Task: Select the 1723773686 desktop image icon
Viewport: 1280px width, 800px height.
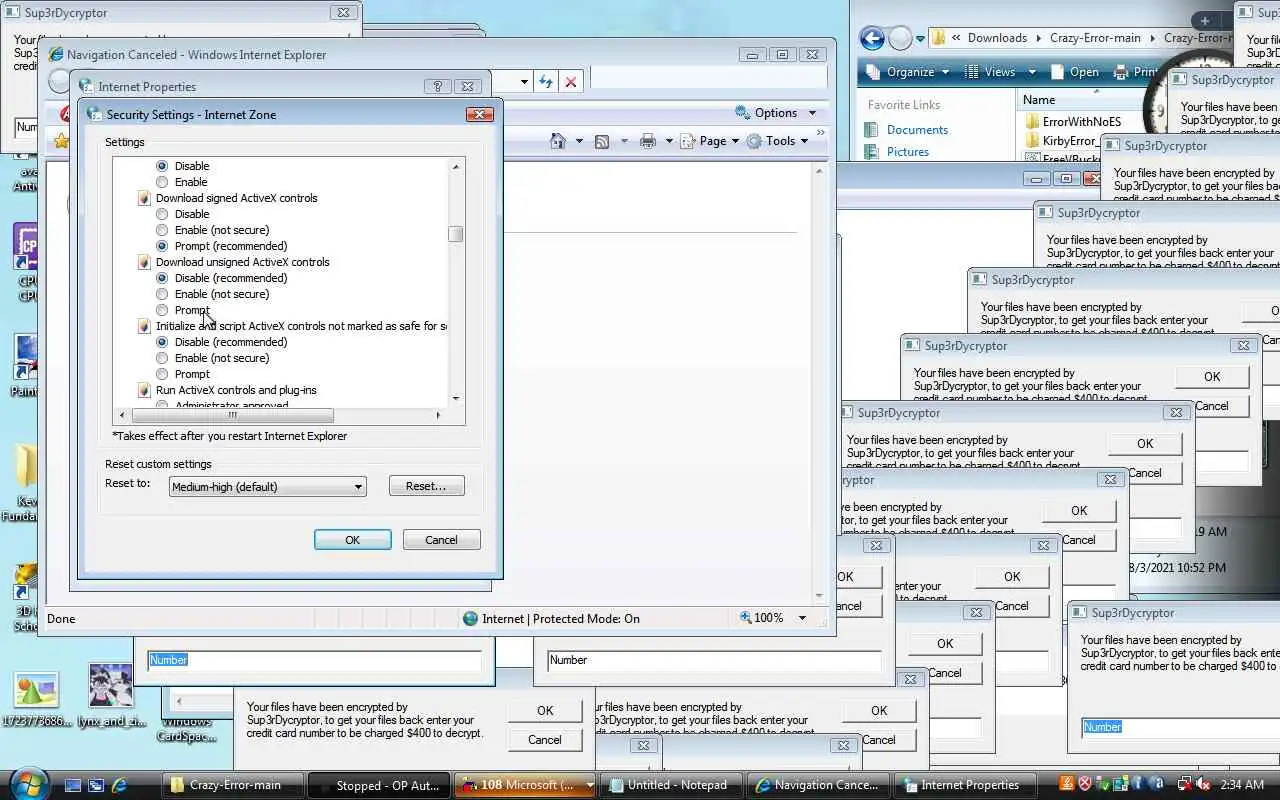Action: 36,690
